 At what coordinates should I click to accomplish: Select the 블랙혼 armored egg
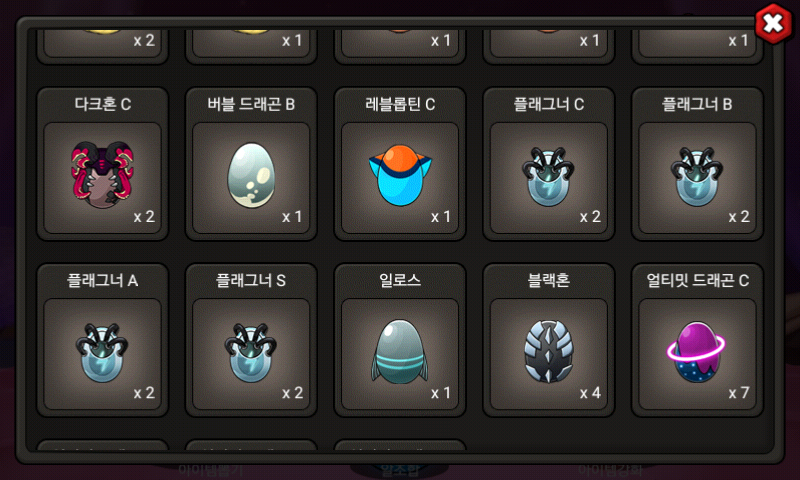click(x=548, y=351)
